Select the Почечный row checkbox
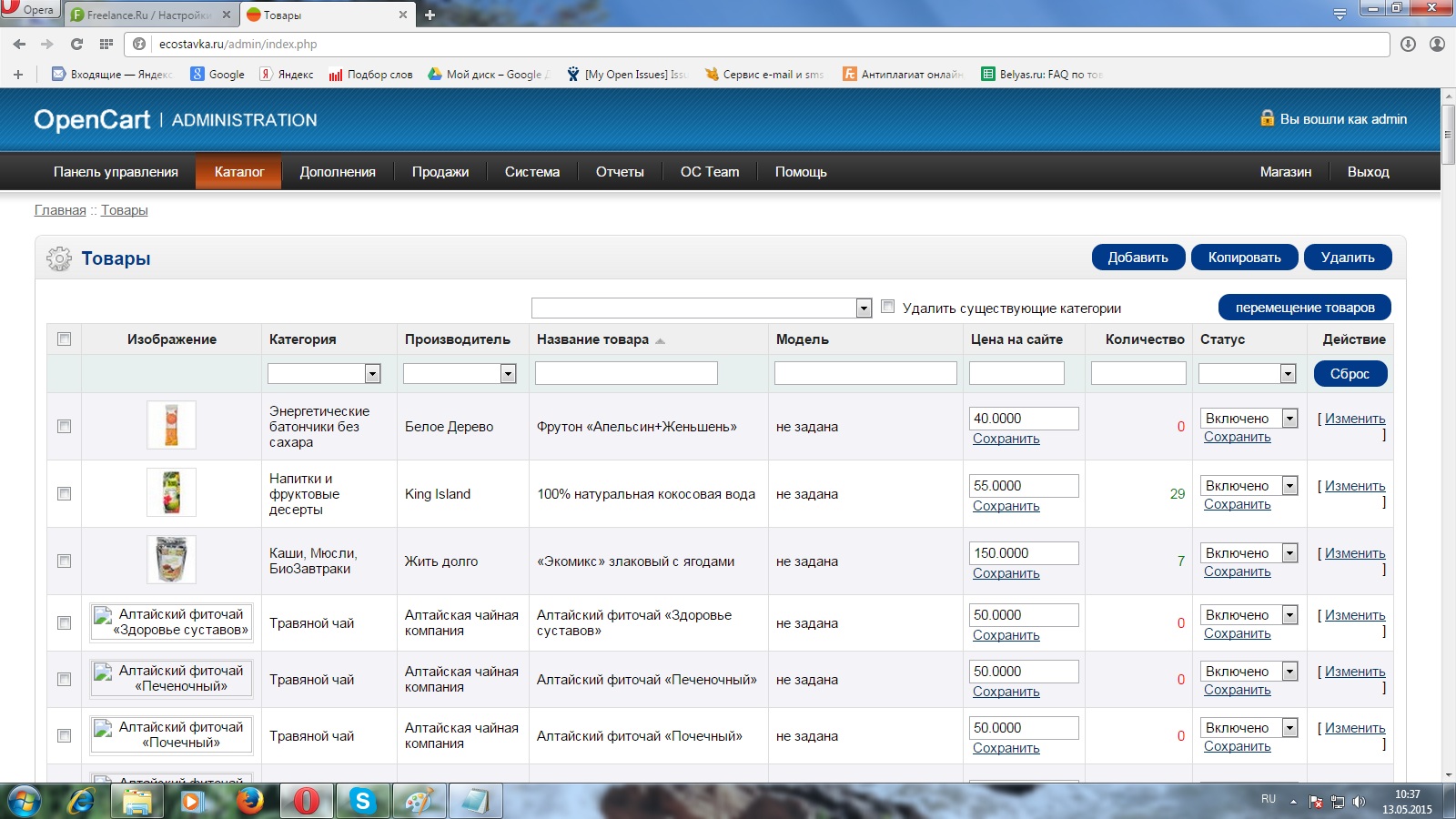This screenshot has height=819, width=1456. [x=64, y=735]
